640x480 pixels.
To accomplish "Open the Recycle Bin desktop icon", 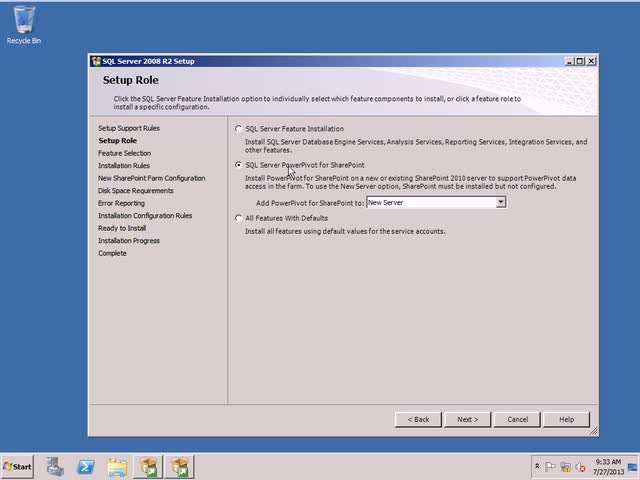I will [24, 24].
